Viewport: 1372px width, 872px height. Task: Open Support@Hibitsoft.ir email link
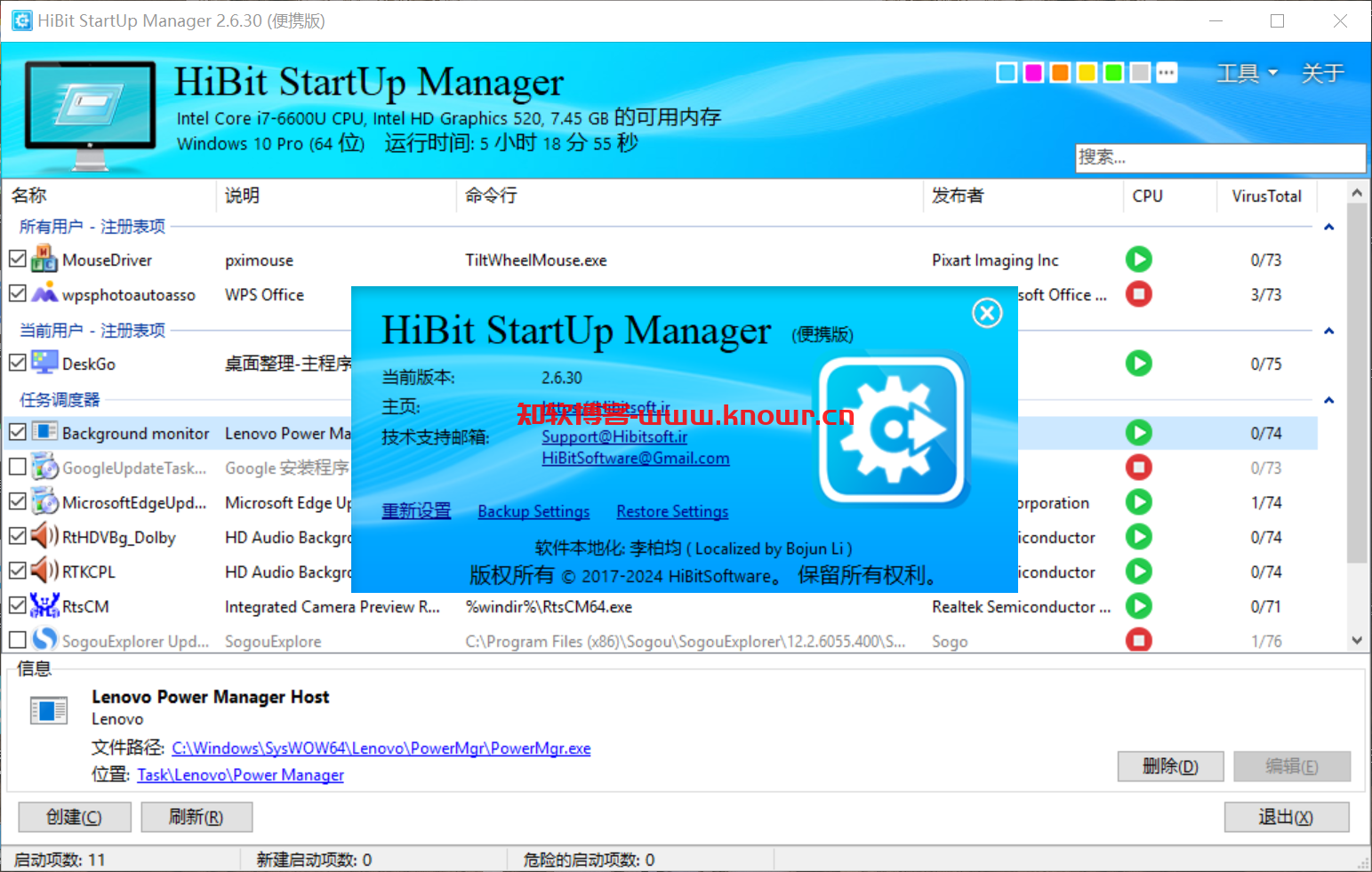click(614, 437)
